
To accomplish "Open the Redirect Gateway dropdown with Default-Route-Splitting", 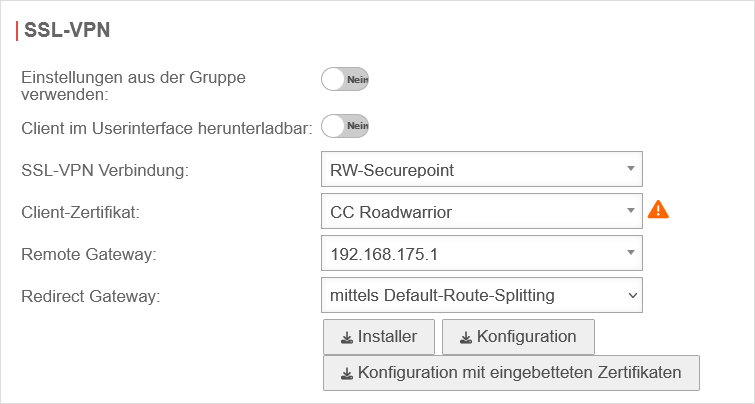I will click(x=481, y=295).
